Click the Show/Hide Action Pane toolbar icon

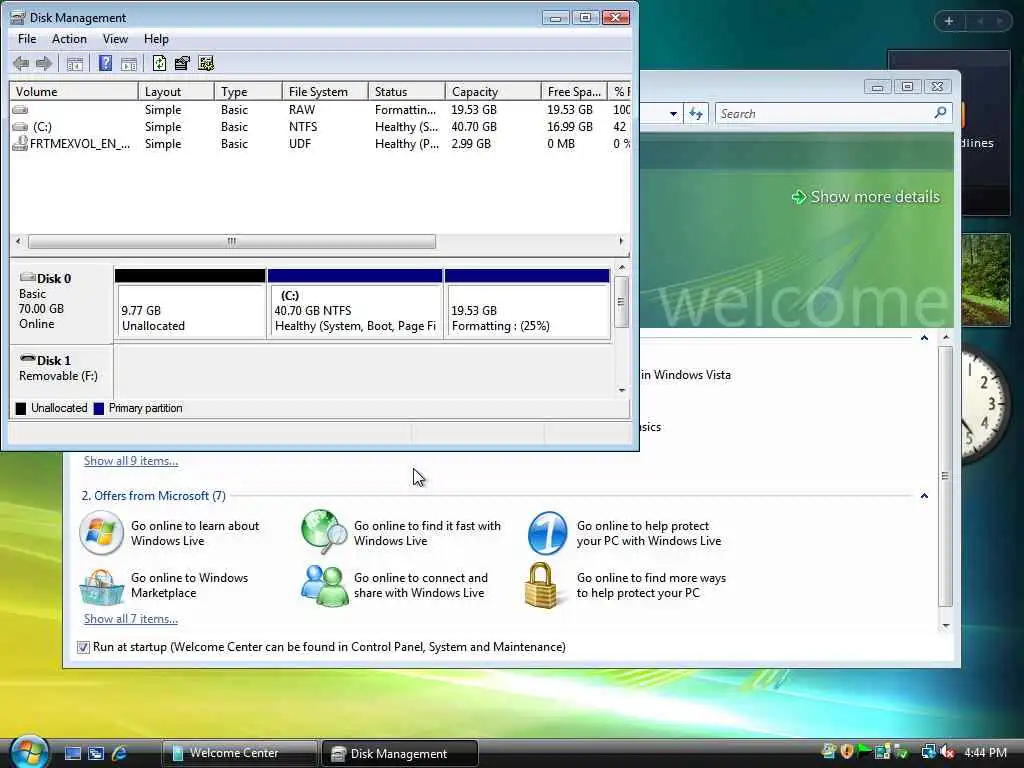coord(129,63)
